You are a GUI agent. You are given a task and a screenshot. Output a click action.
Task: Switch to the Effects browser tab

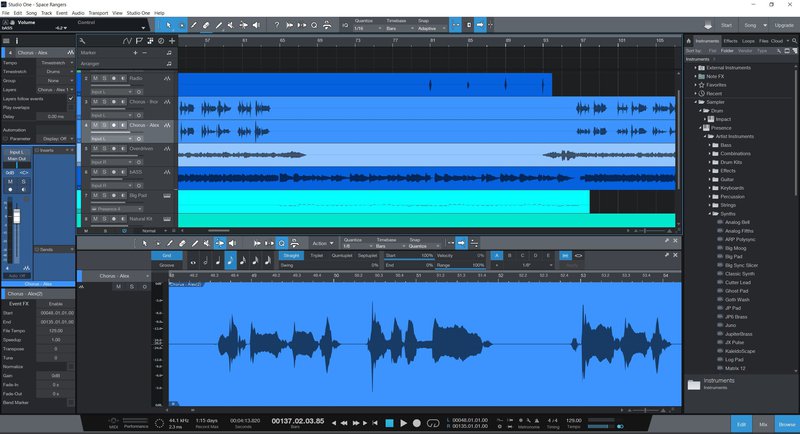coord(730,41)
